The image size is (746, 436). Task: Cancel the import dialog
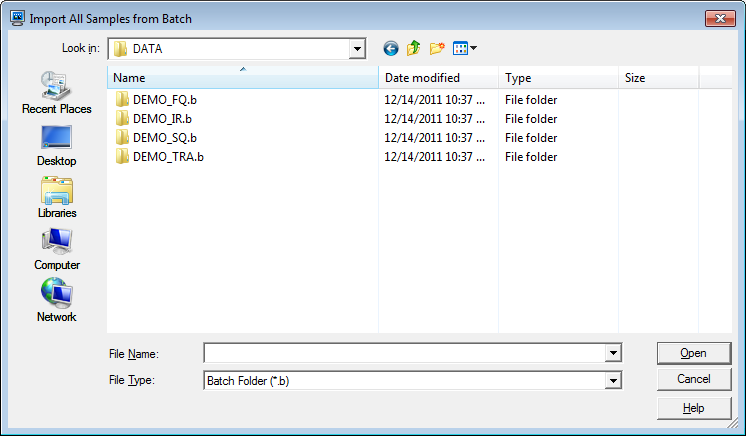[x=694, y=379]
